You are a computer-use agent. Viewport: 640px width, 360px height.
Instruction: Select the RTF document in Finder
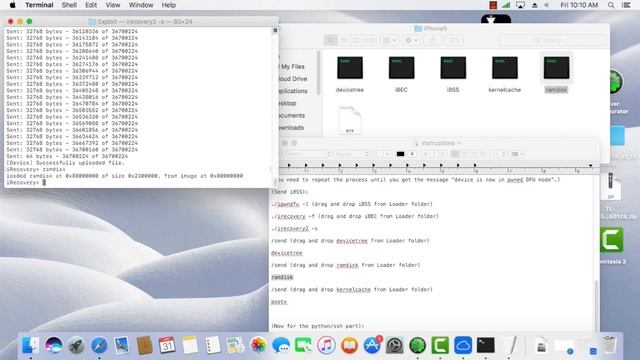[350, 120]
